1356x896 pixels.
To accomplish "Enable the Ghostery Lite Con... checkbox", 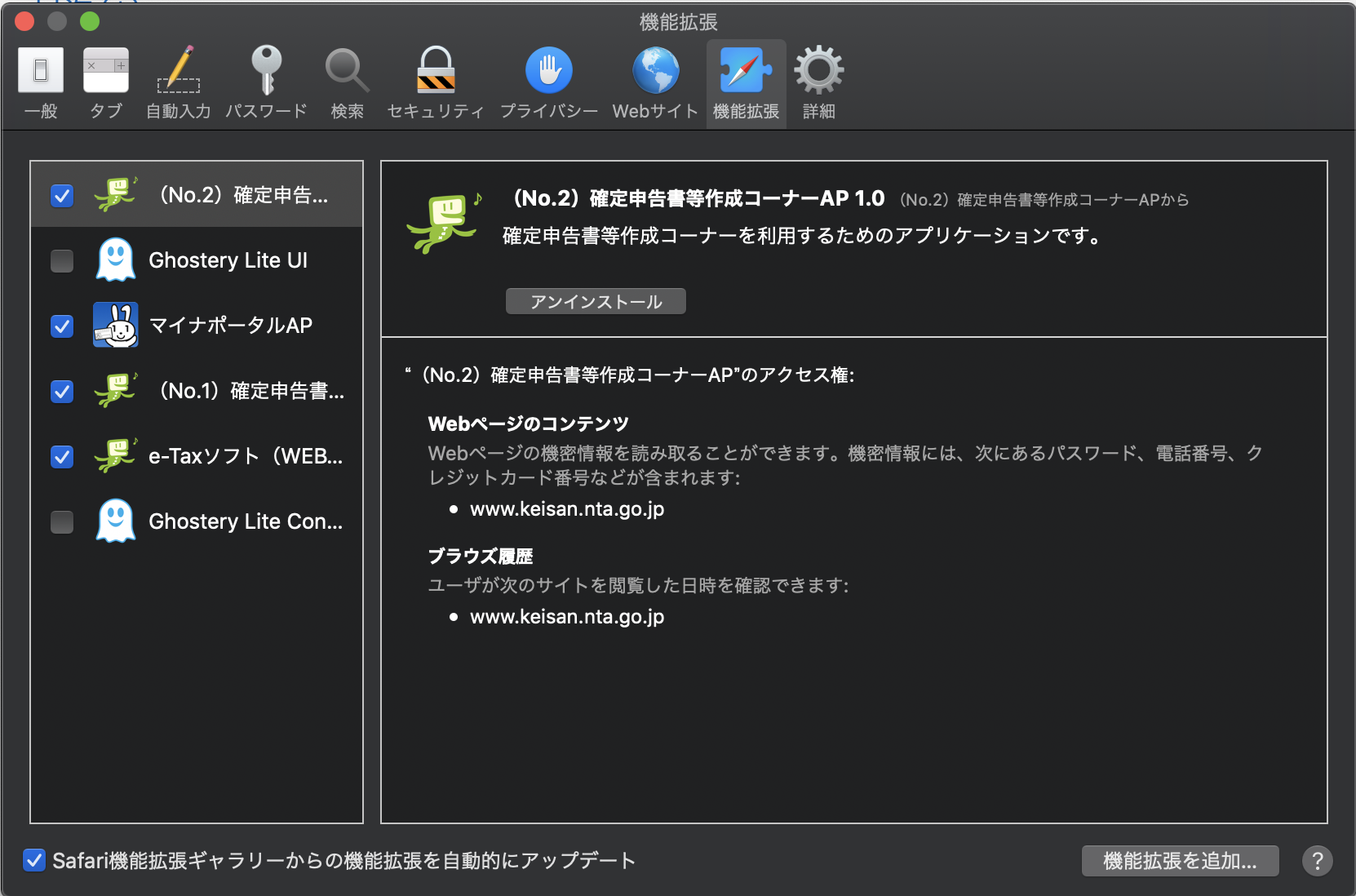I will pos(62,522).
